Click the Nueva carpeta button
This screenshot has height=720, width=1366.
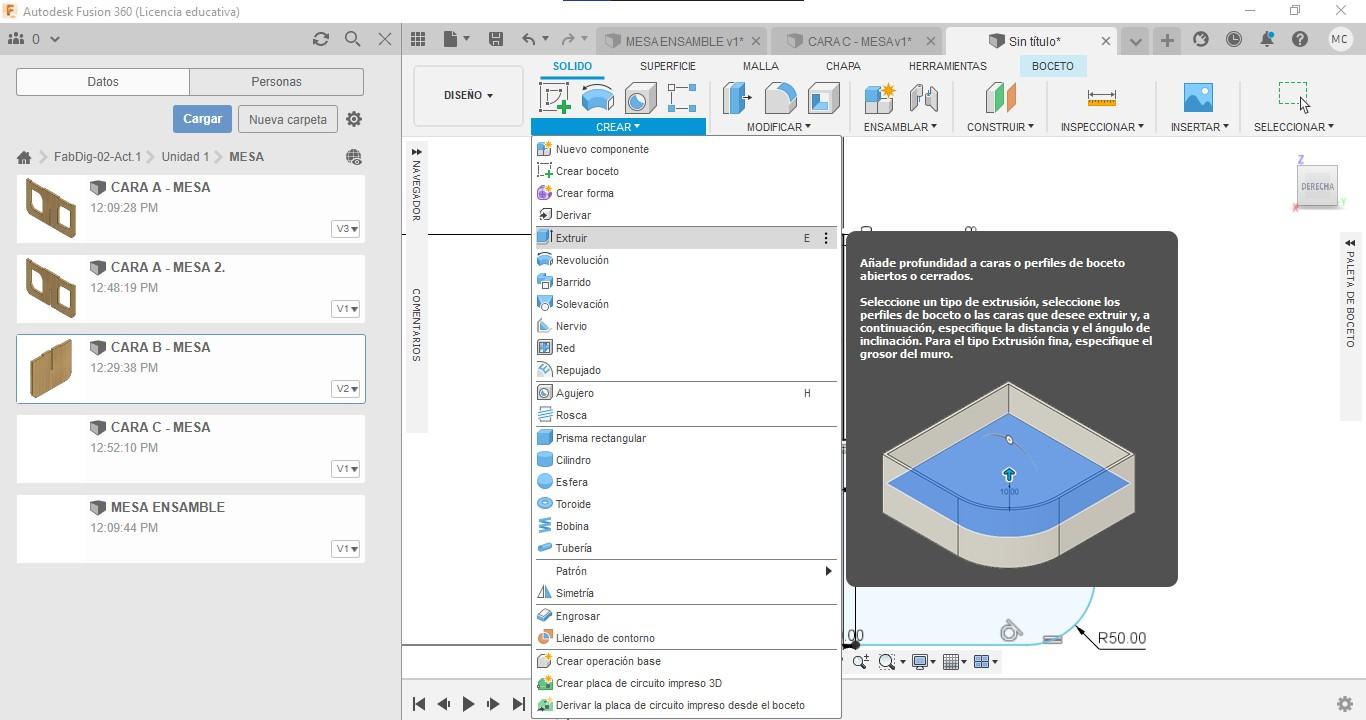coord(288,119)
